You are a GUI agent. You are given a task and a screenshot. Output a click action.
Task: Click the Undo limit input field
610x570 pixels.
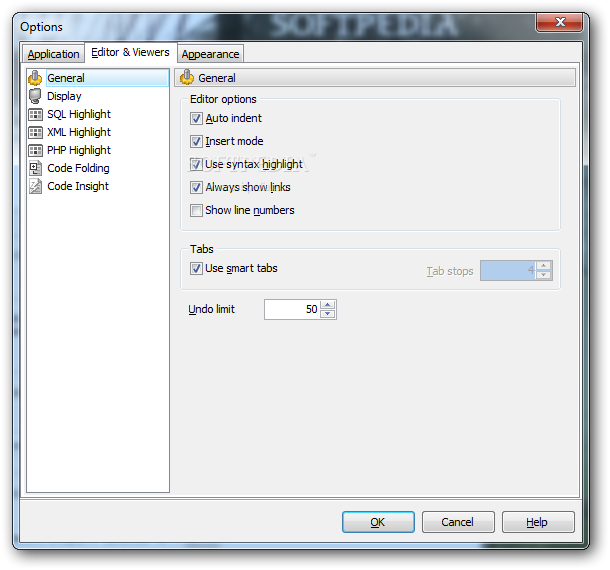coord(292,309)
